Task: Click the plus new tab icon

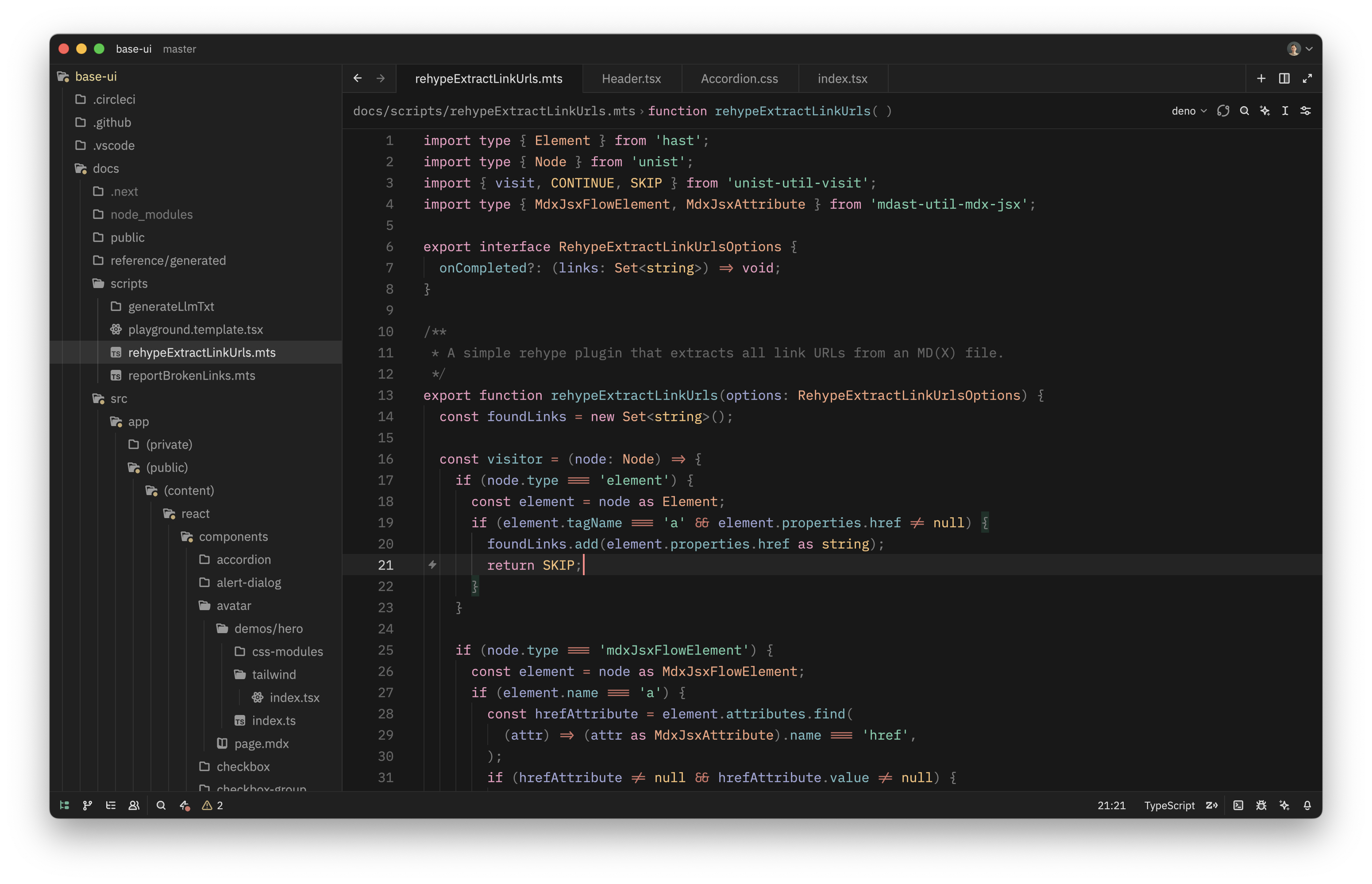Action: (x=1261, y=79)
